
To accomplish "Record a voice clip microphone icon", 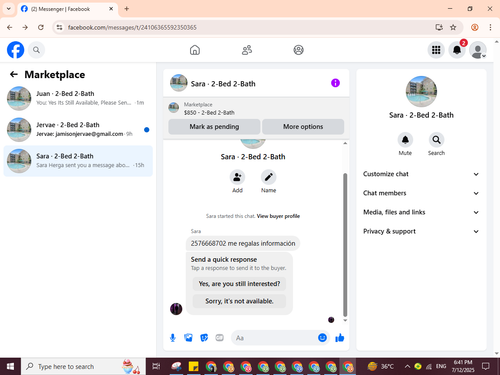I will point(173,338).
